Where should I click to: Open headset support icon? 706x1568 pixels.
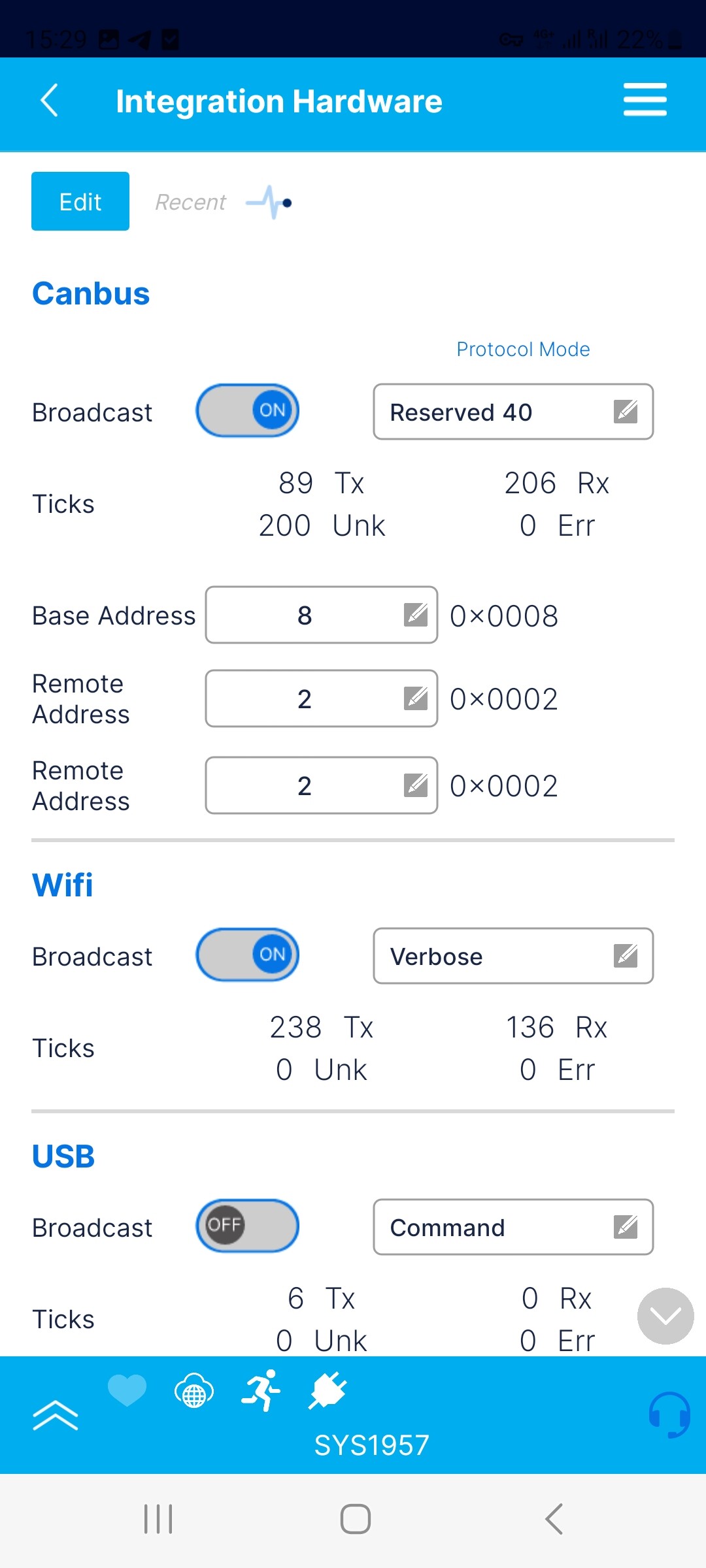pos(669,1414)
